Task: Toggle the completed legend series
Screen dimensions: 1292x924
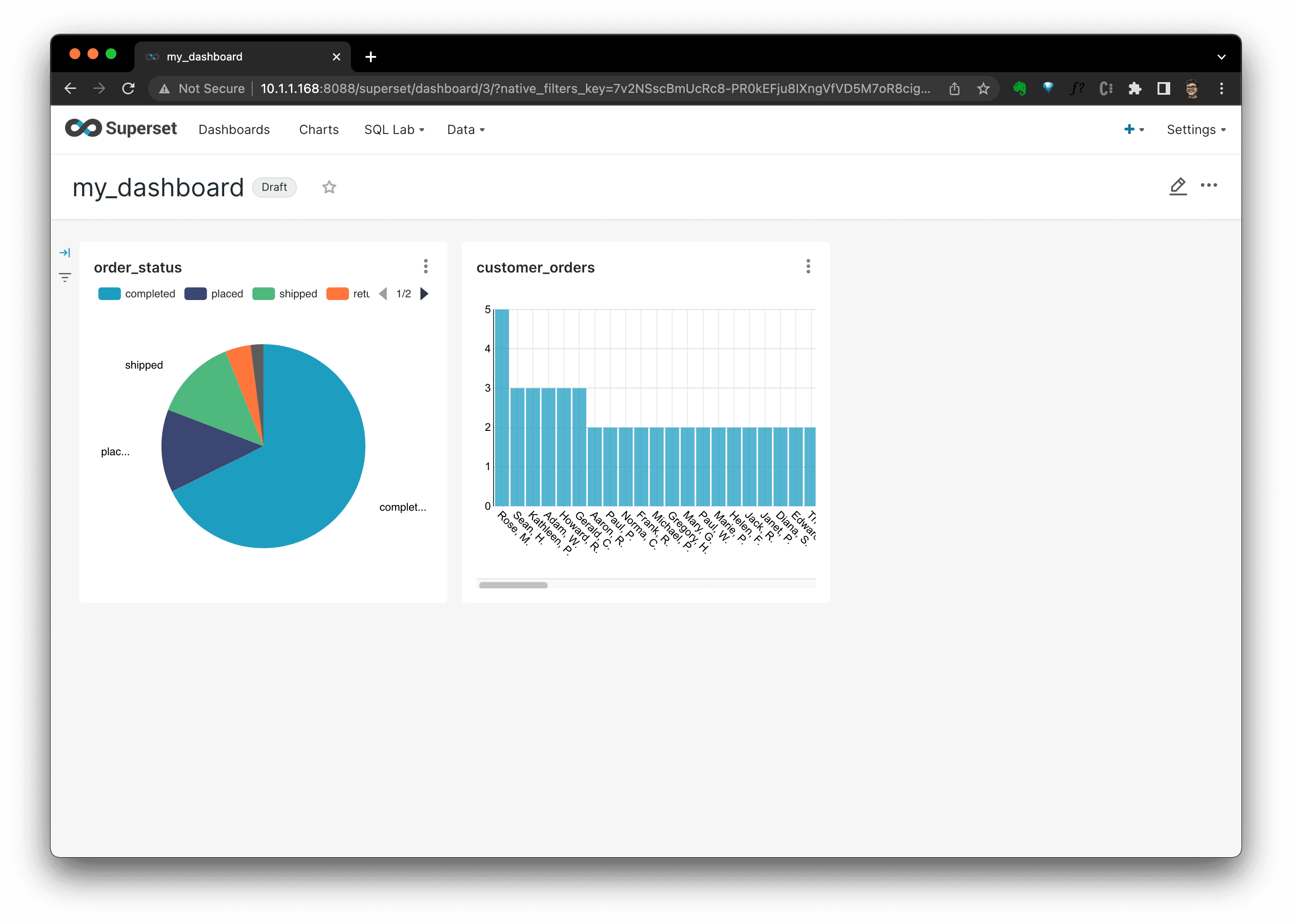Action: [137, 294]
